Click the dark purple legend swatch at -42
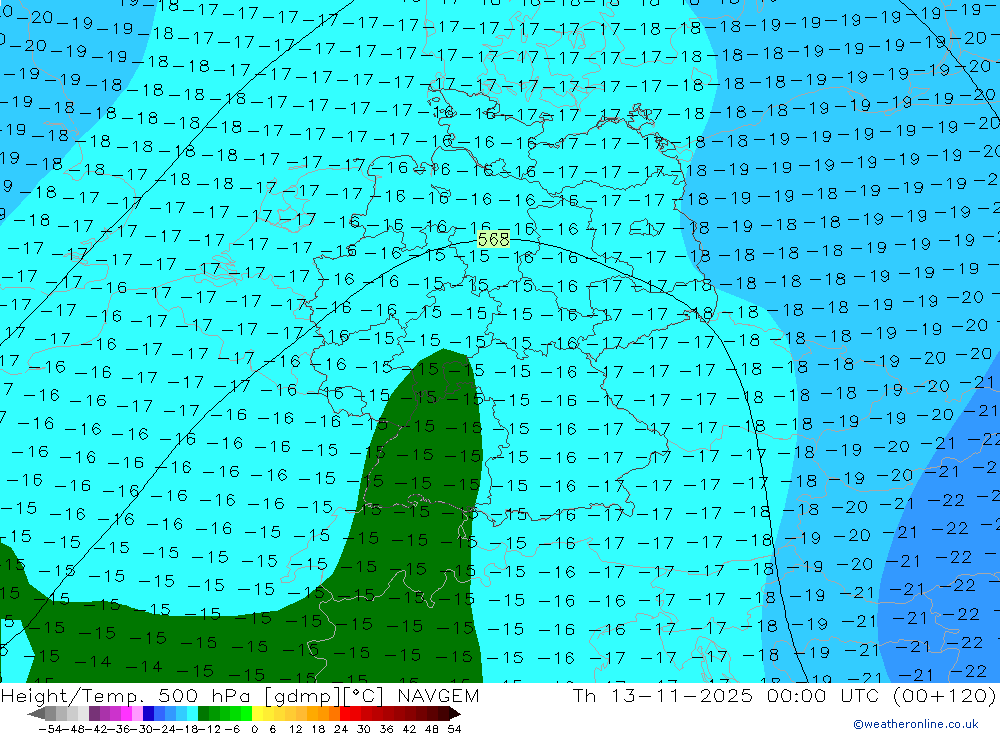The width and height of the screenshot is (1000, 733). point(94,713)
